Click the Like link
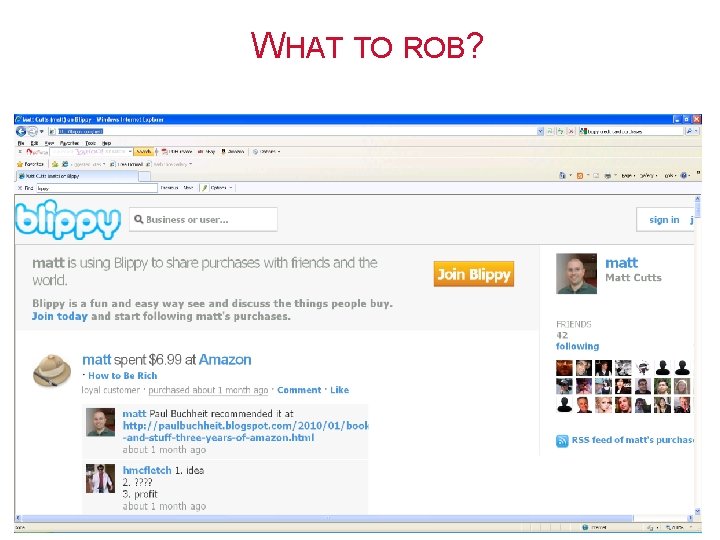The height and width of the screenshot is (540, 720). 339,390
